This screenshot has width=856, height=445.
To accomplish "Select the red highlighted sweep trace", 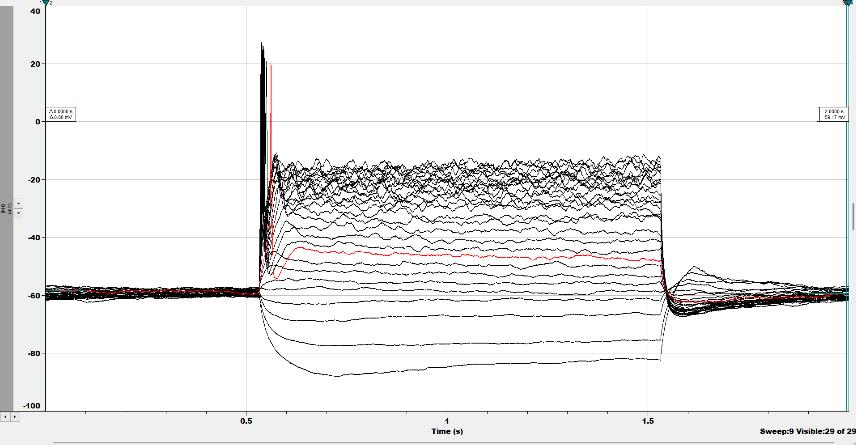I will point(400,255).
